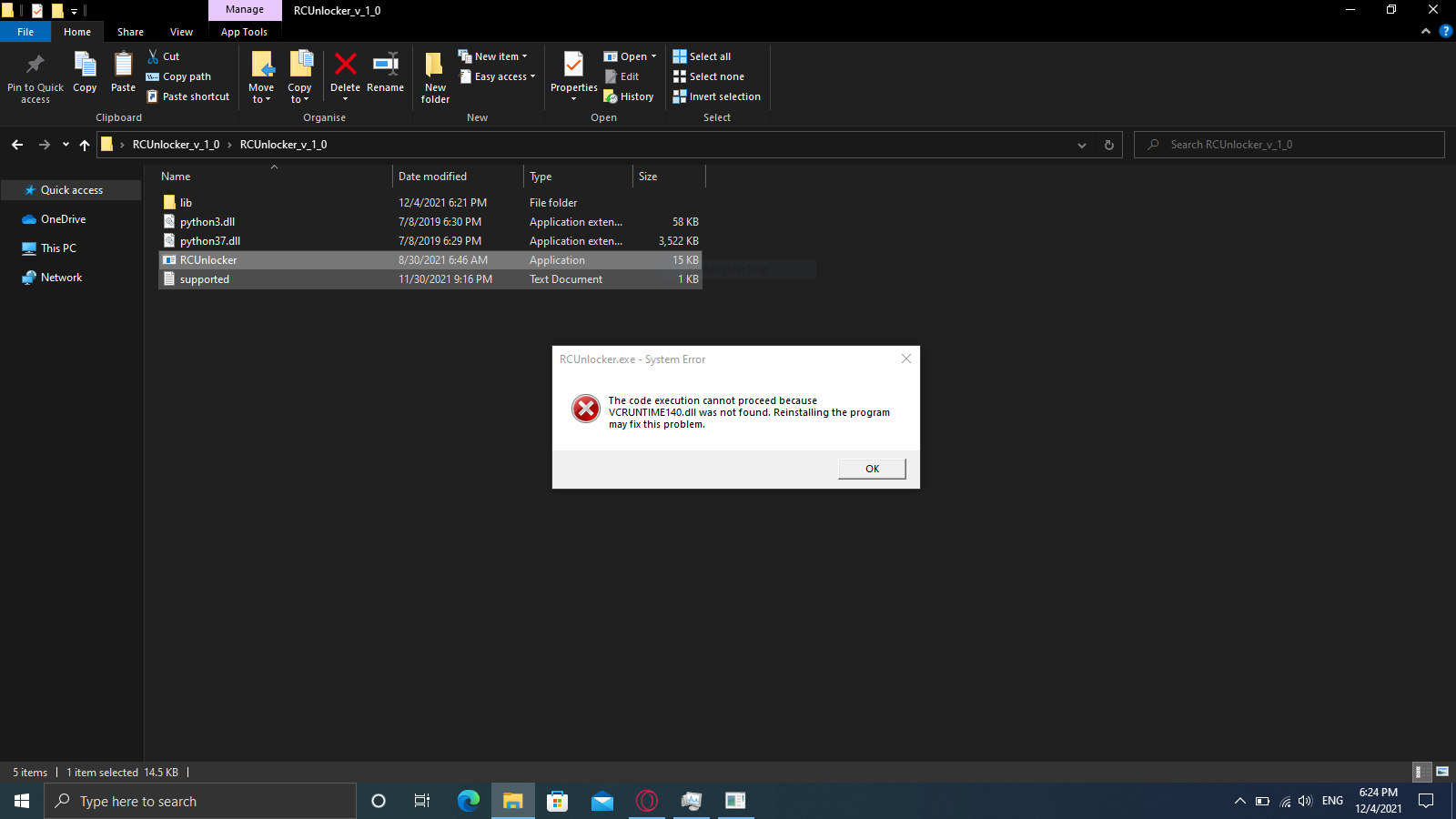Click Pin to Quick access icon

point(35,66)
